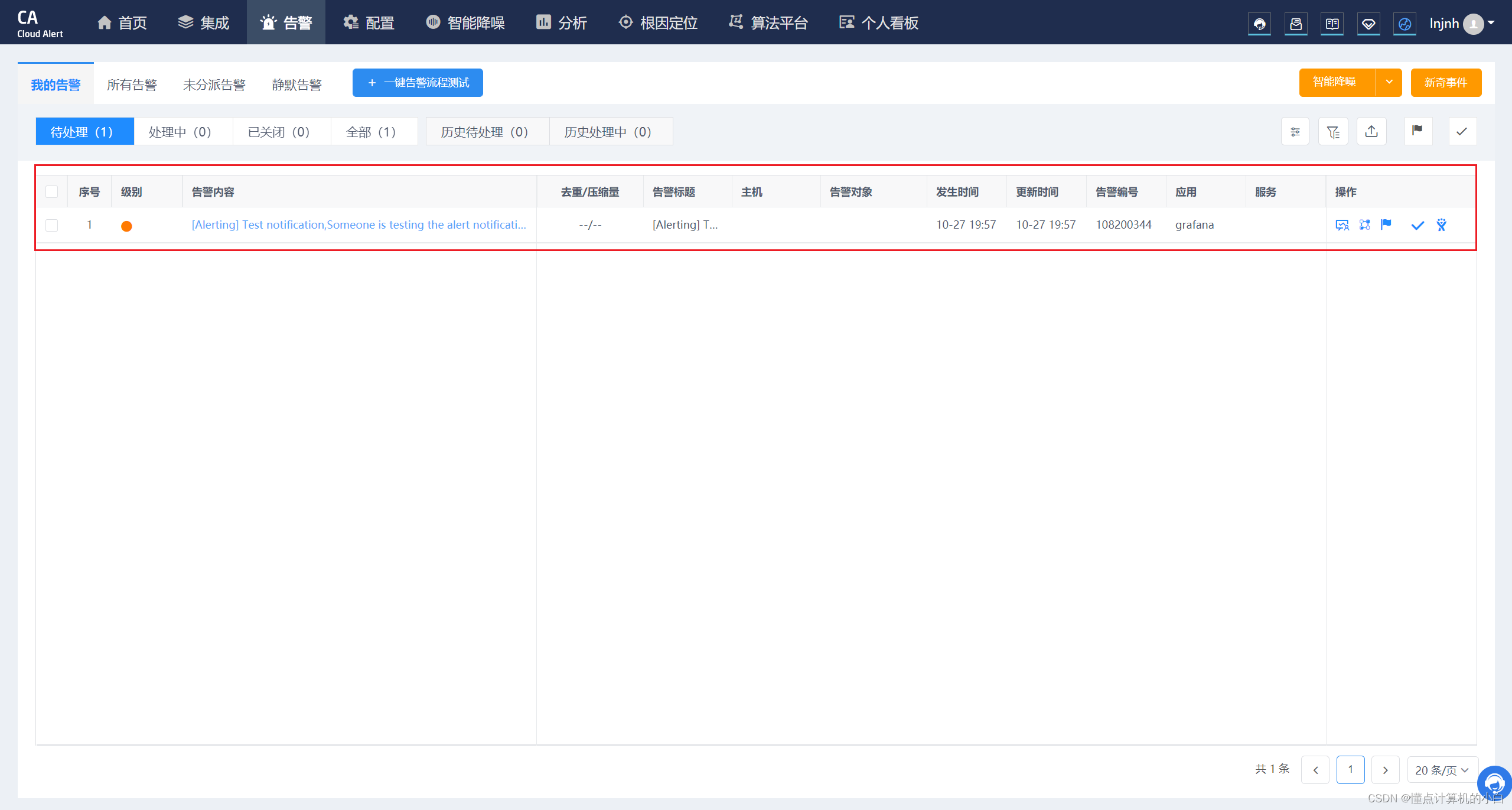Expand the lnjnh user menu caret

(1491, 23)
